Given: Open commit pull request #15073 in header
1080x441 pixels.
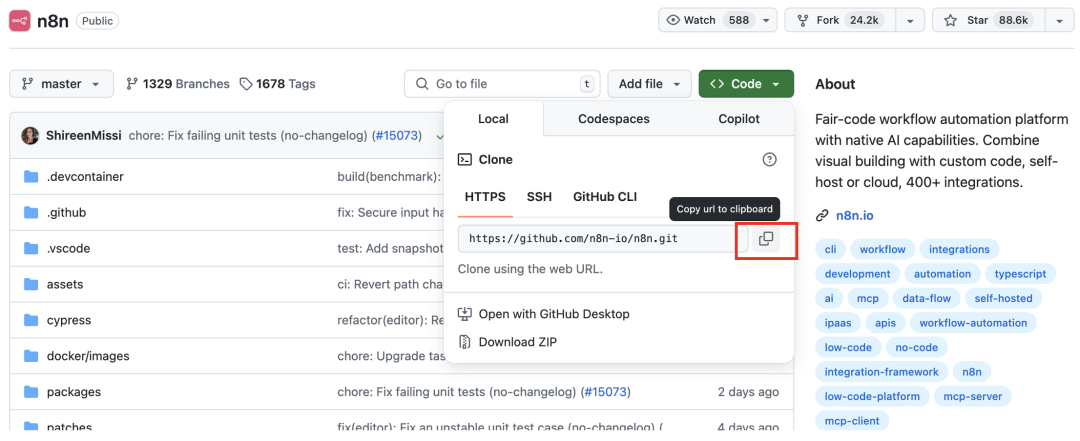Looking at the screenshot, I should 396,136.
